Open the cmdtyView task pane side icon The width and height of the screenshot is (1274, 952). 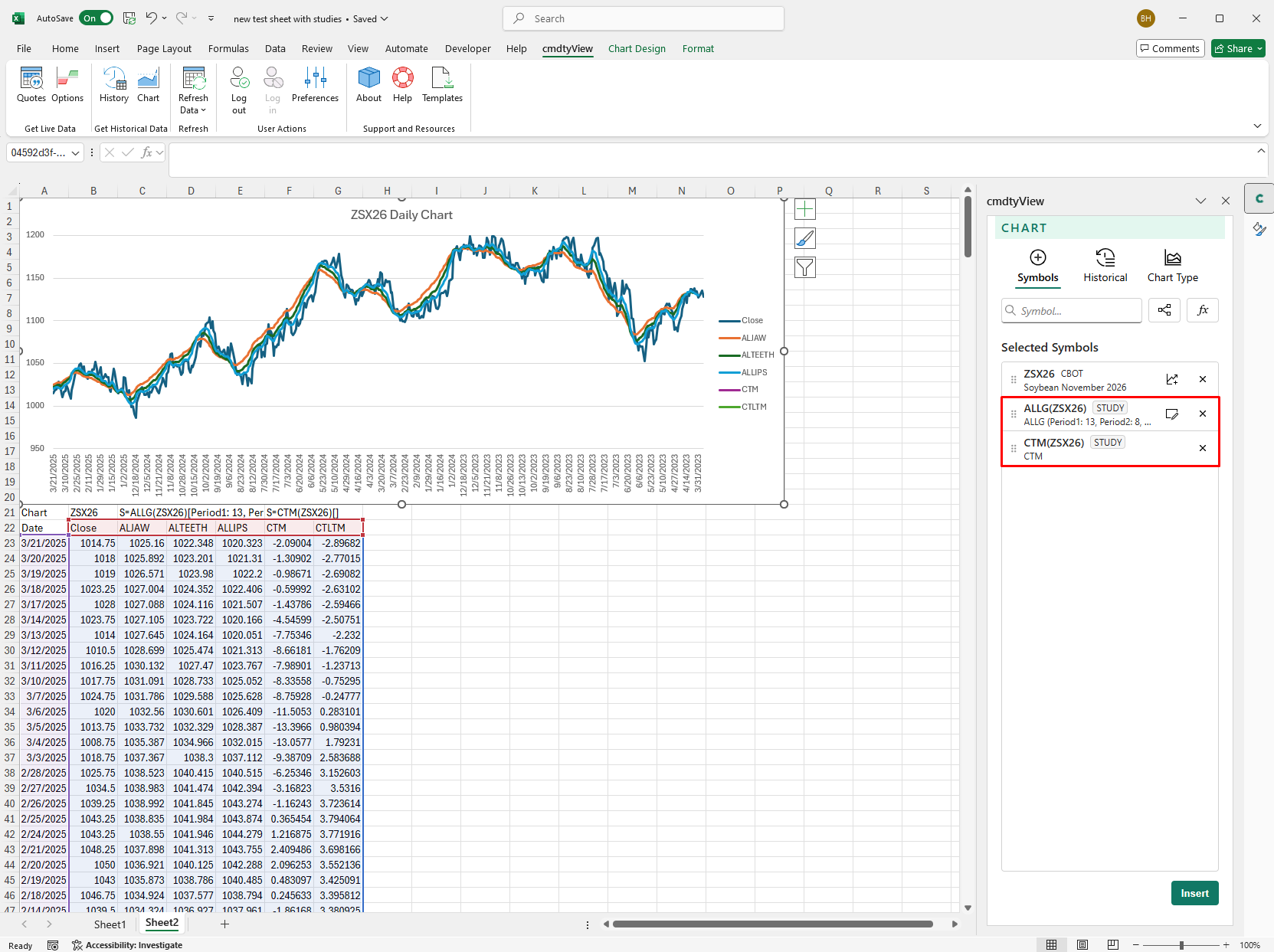(1259, 198)
